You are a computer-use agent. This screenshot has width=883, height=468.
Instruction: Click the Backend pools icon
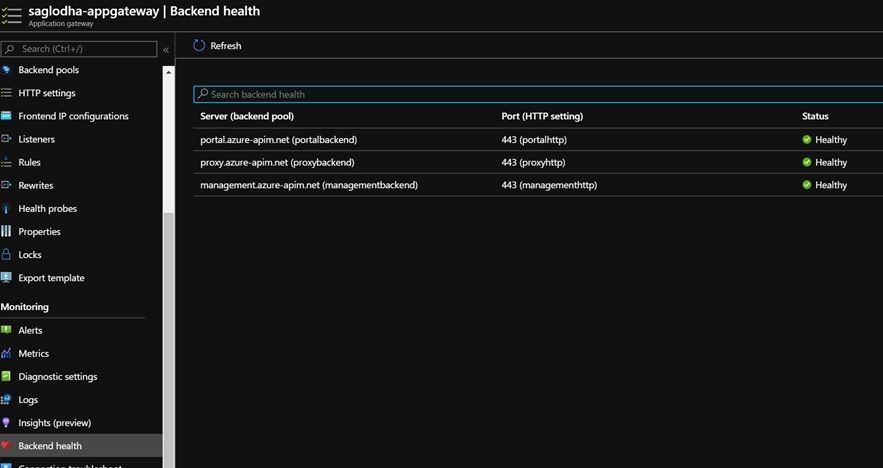click(x=6, y=70)
